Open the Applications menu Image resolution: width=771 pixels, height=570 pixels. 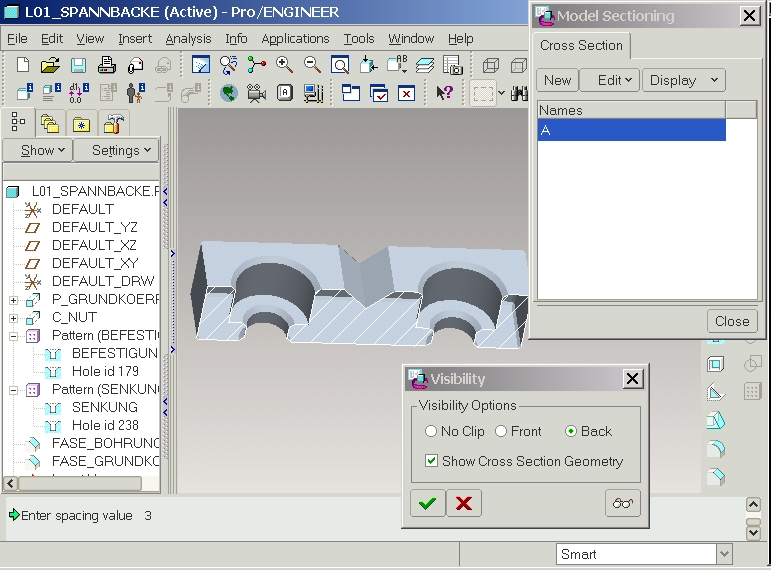pyautogui.click(x=294, y=39)
